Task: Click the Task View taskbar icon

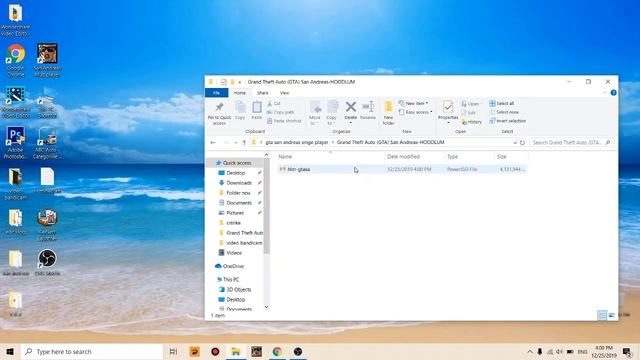Action: click(173, 351)
